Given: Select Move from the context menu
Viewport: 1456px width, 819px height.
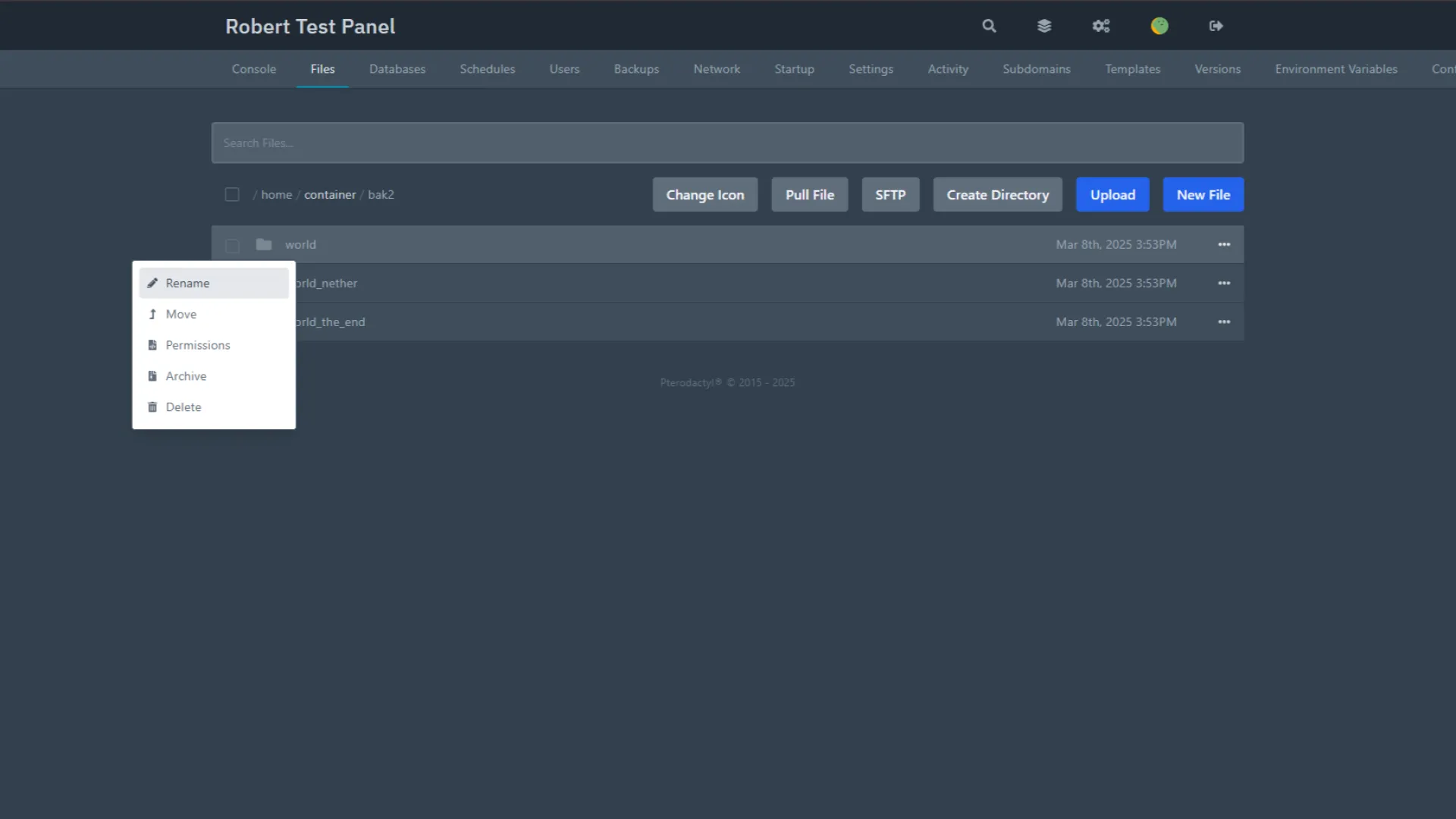Looking at the screenshot, I should click(x=181, y=314).
